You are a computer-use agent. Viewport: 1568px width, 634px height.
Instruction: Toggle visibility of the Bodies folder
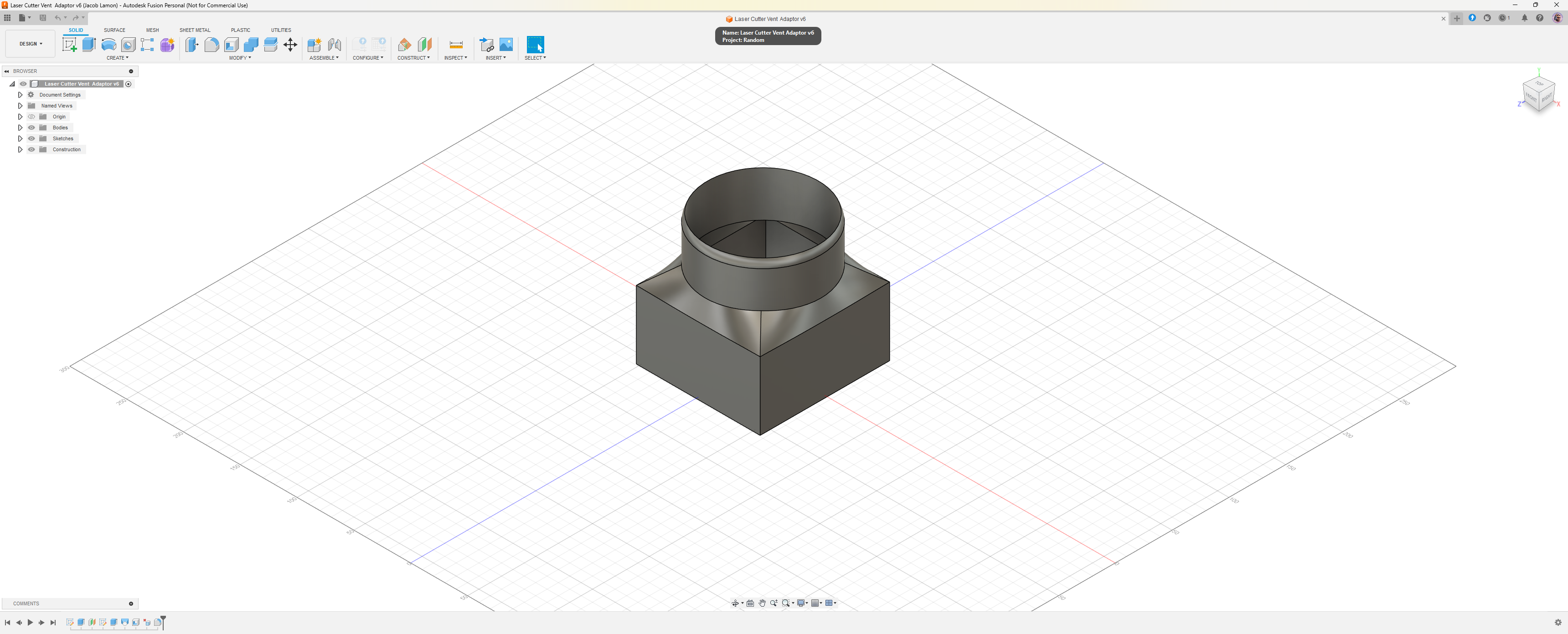pyautogui.click(x=31, y=128)
